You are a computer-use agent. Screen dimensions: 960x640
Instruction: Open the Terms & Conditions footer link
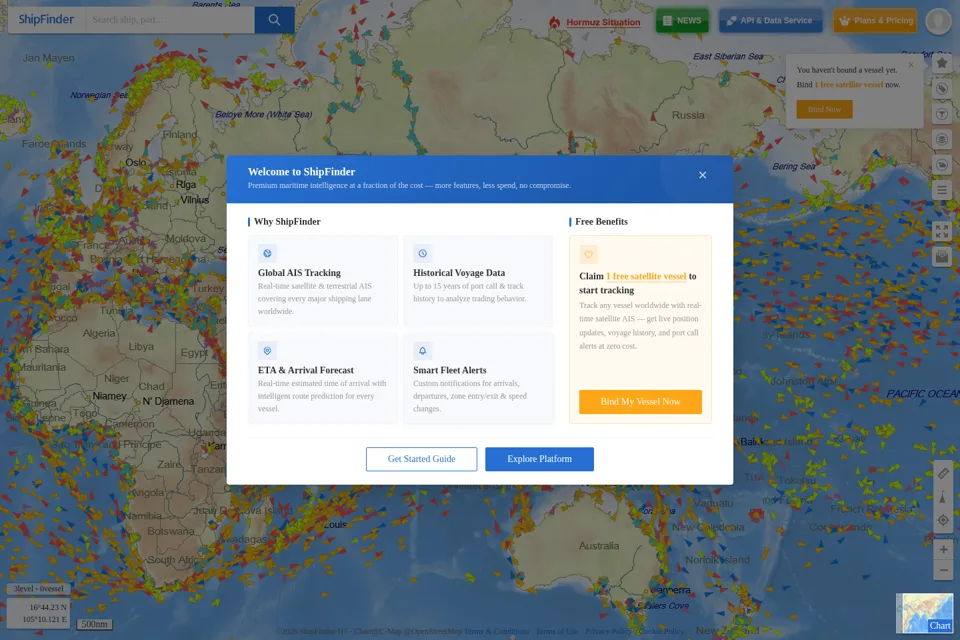[496, 631]
